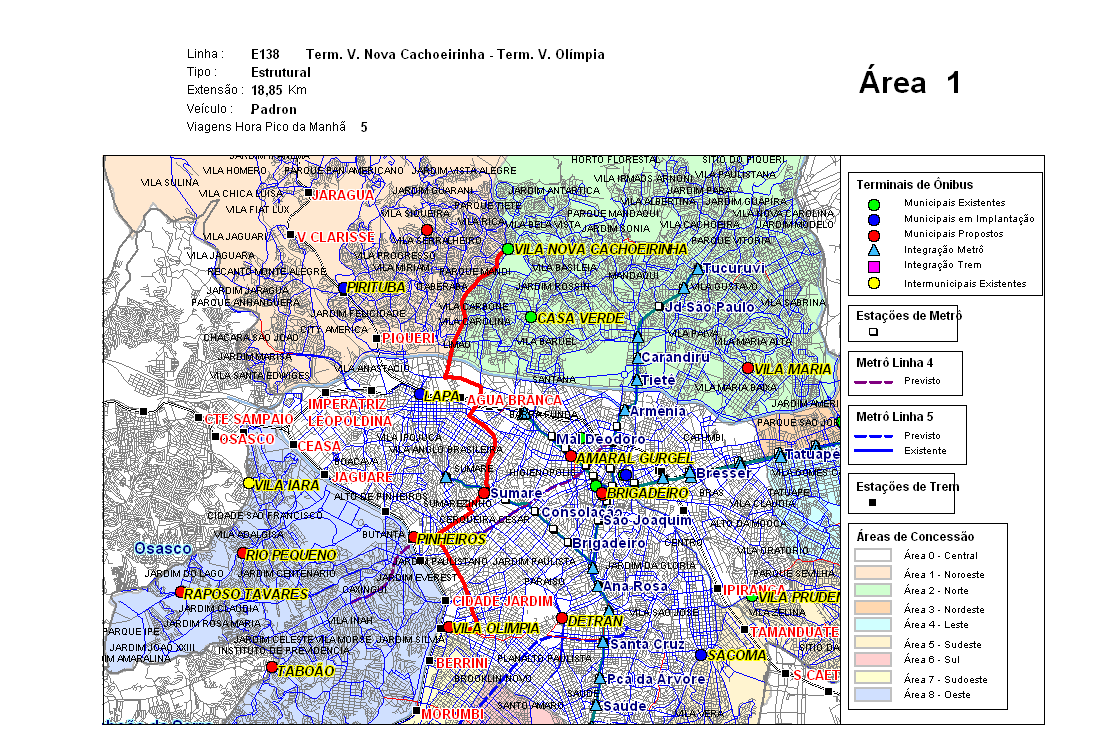Select the "Áreas de Concessão" legend title
Viewport: 1096px width, 756px height.
[915, 537]
